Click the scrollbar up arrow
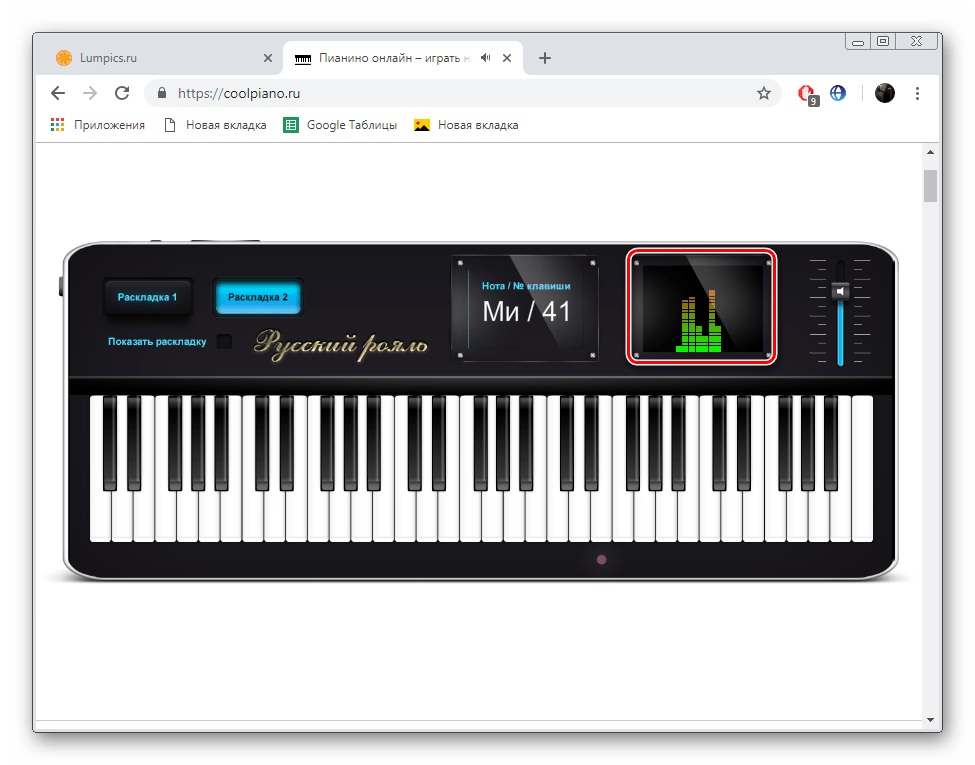 [x=930, y=152]
